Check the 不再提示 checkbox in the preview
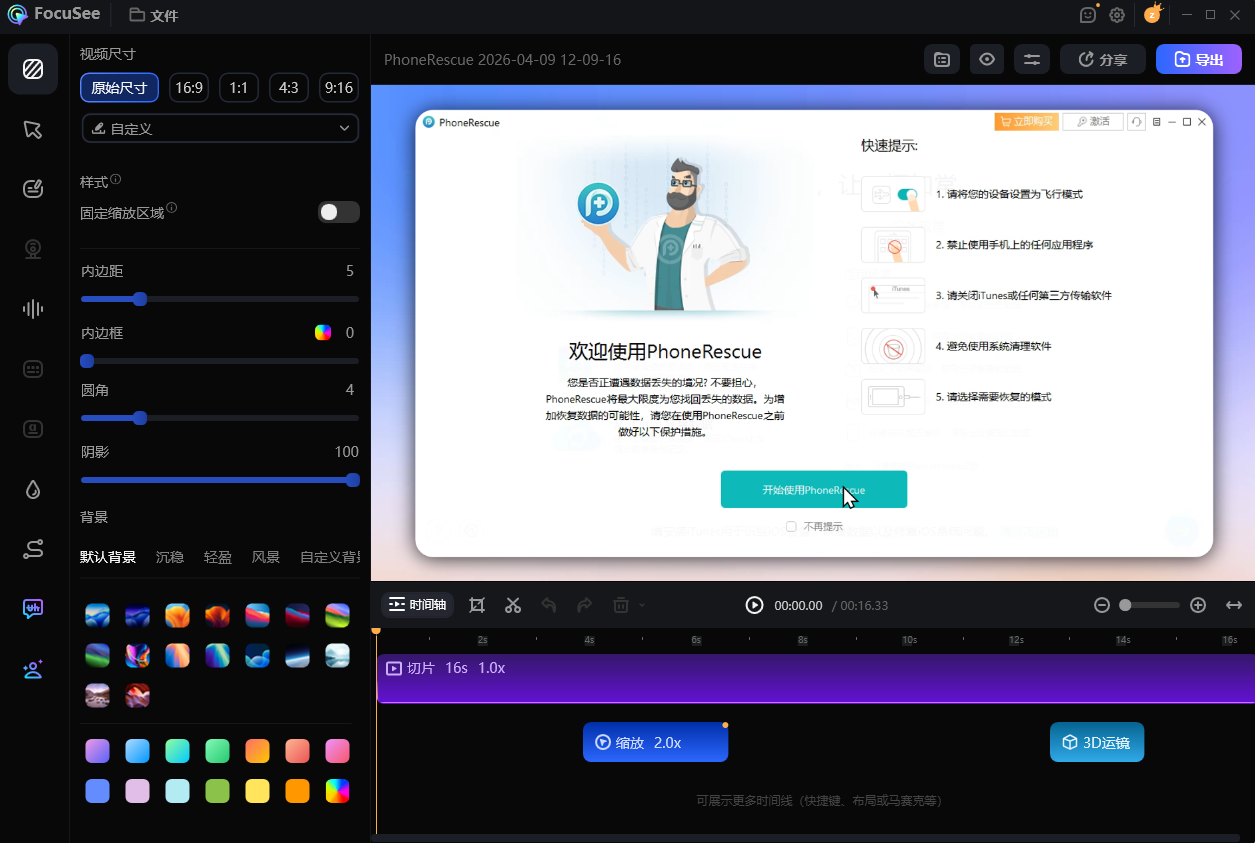The image size is (1255, 843). [791, 526]
